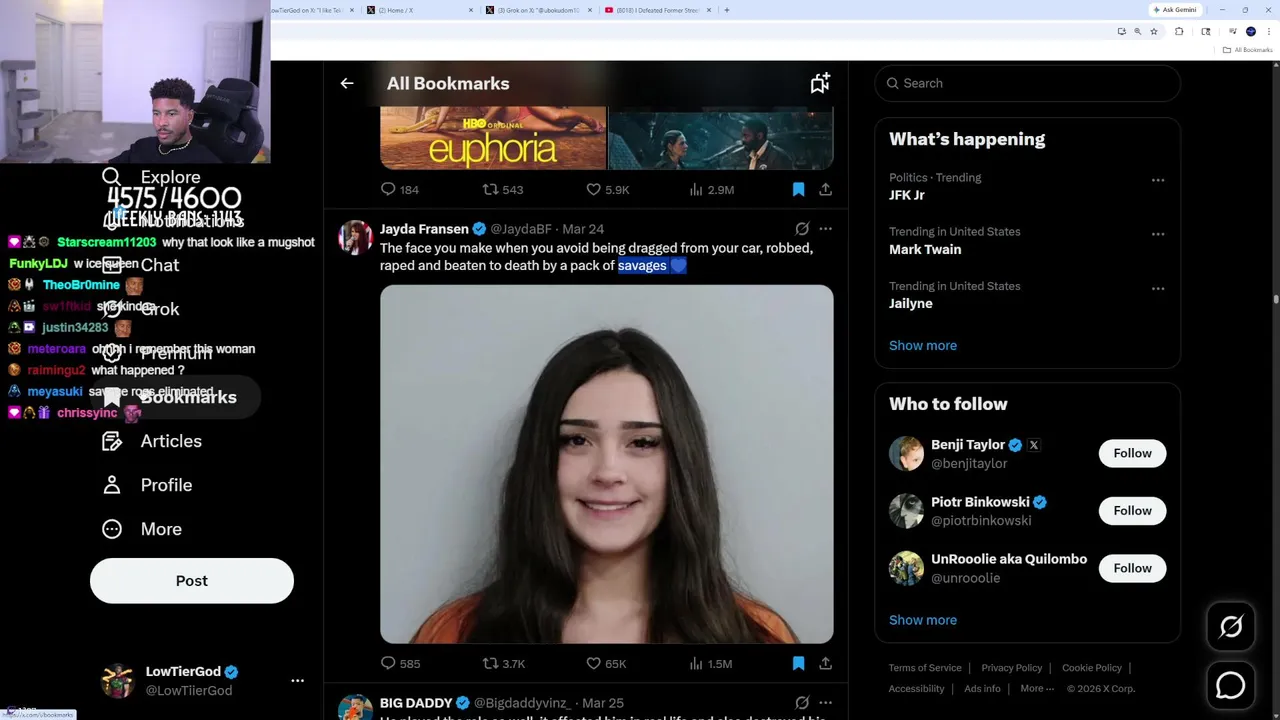The image size is (1280, 720).
Task: Open the Ads info footer link
Action: (982, 688)
